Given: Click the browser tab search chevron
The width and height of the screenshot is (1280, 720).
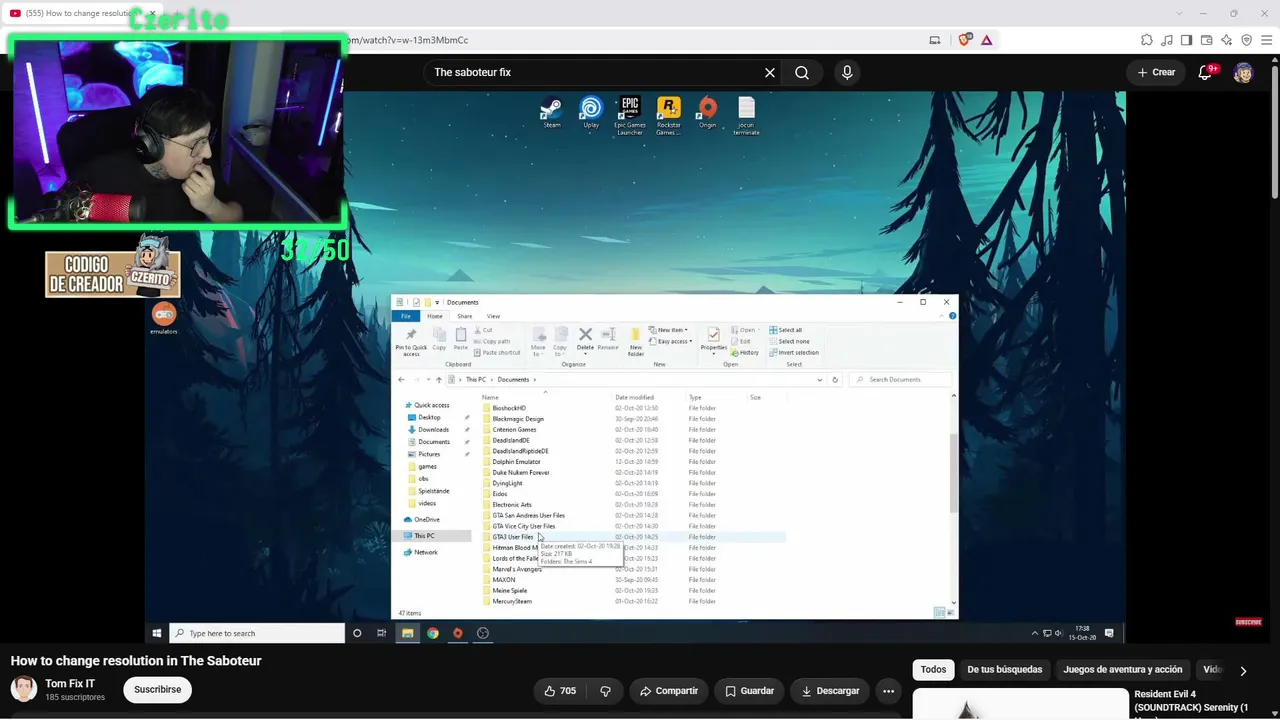Looking at the screenshot, I should (1178, 13).
